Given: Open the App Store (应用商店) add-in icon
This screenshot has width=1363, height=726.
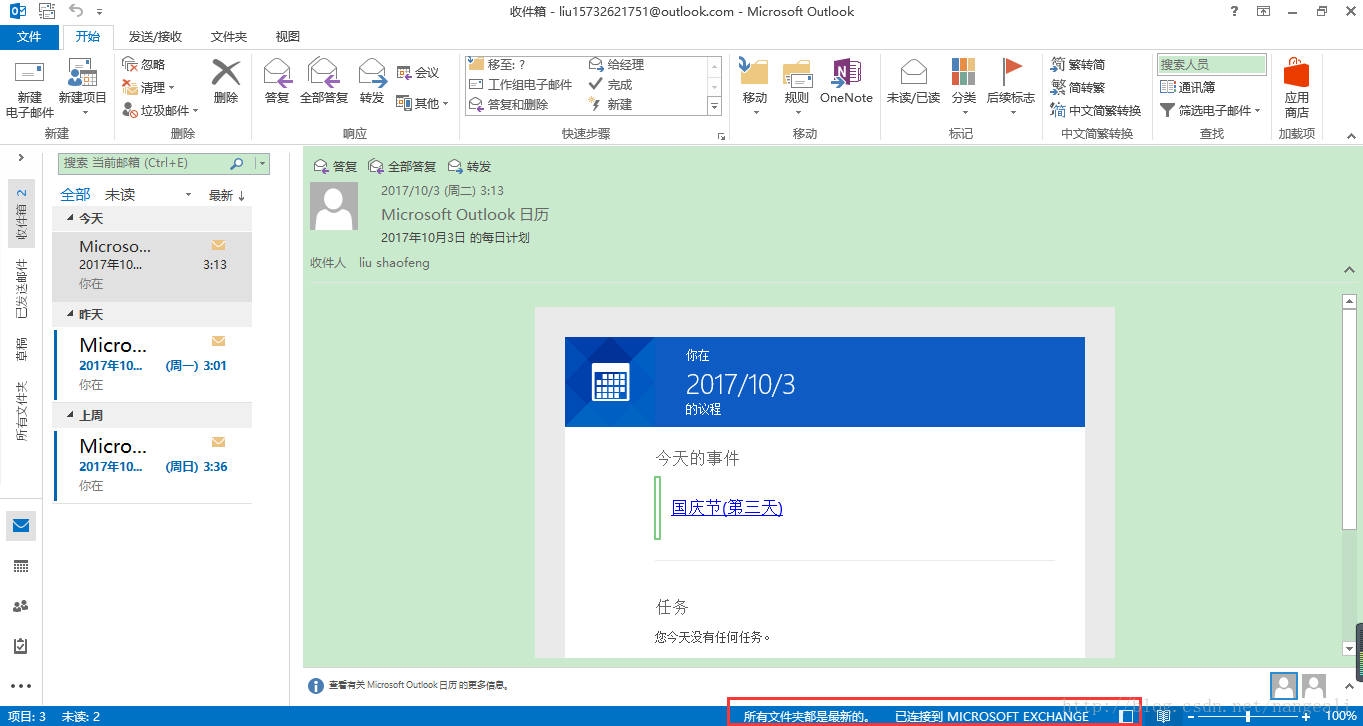Looking at the screenshot, I should pyautogui.click(x=1296, y=72).
